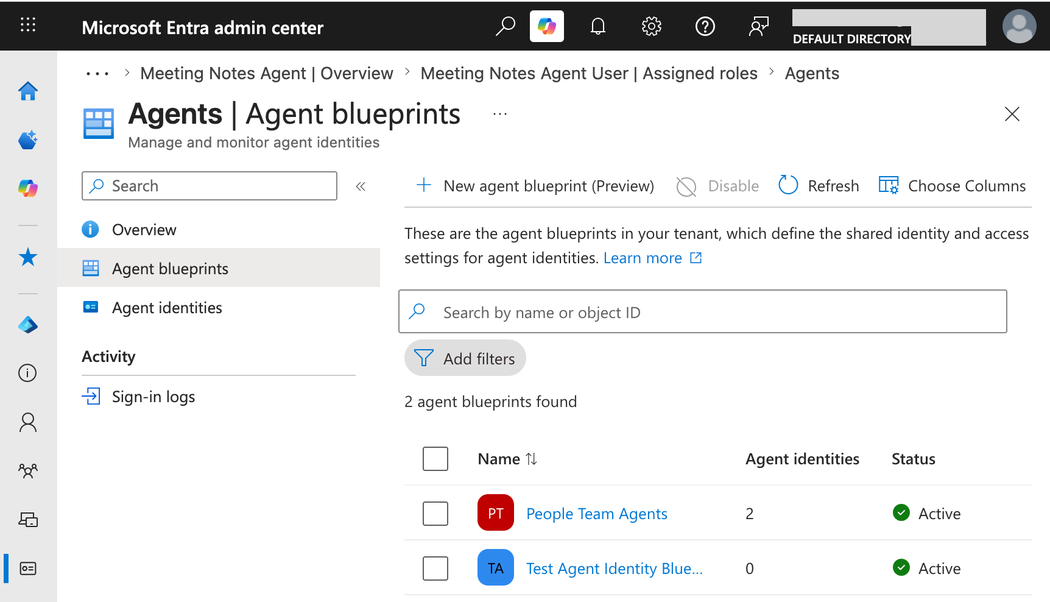The width and height of the screenshot is (1050, 602).
Task: Focus Search by name or object ID field
Action: 702,311
